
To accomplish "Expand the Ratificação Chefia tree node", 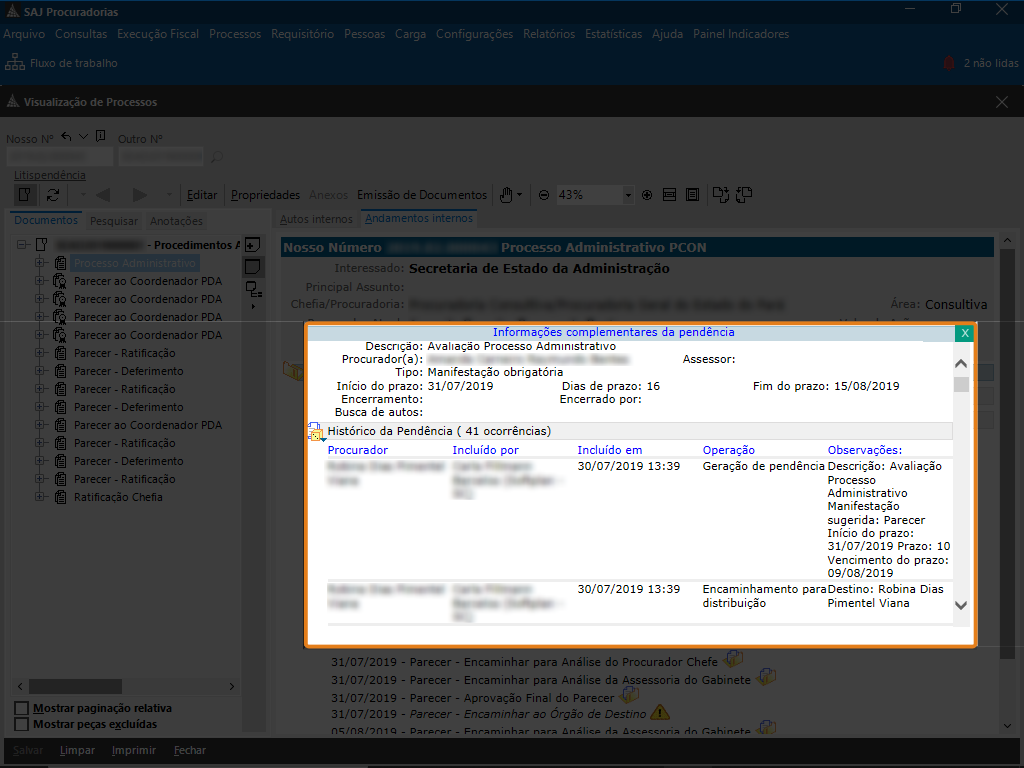I will point(41,497).
